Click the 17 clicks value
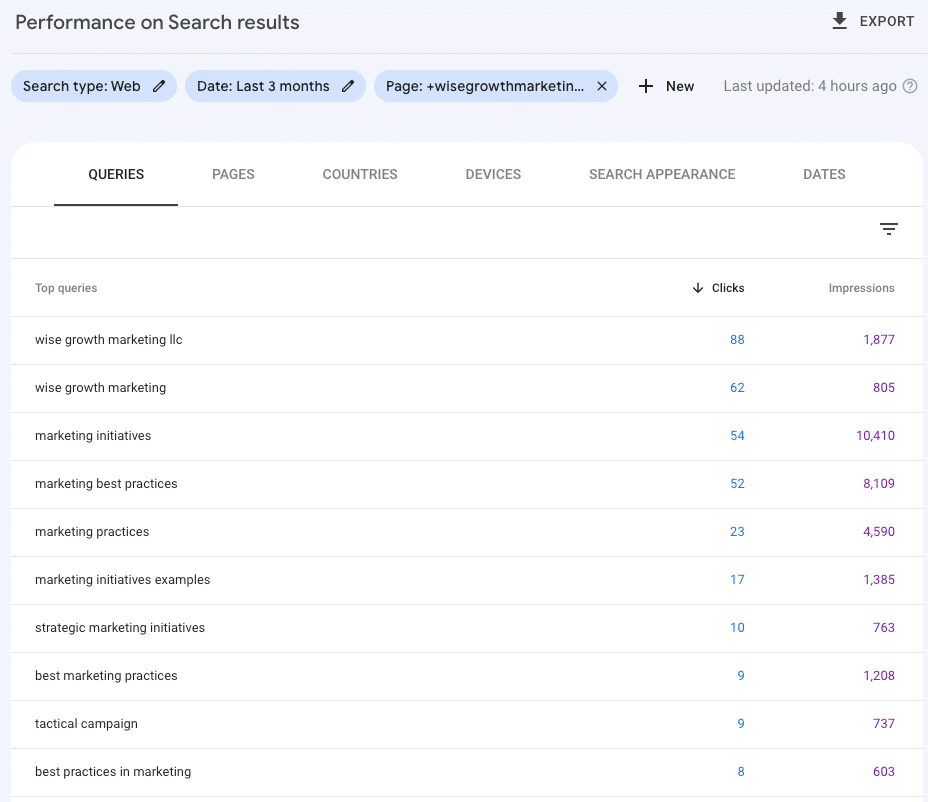 [737, 579]
